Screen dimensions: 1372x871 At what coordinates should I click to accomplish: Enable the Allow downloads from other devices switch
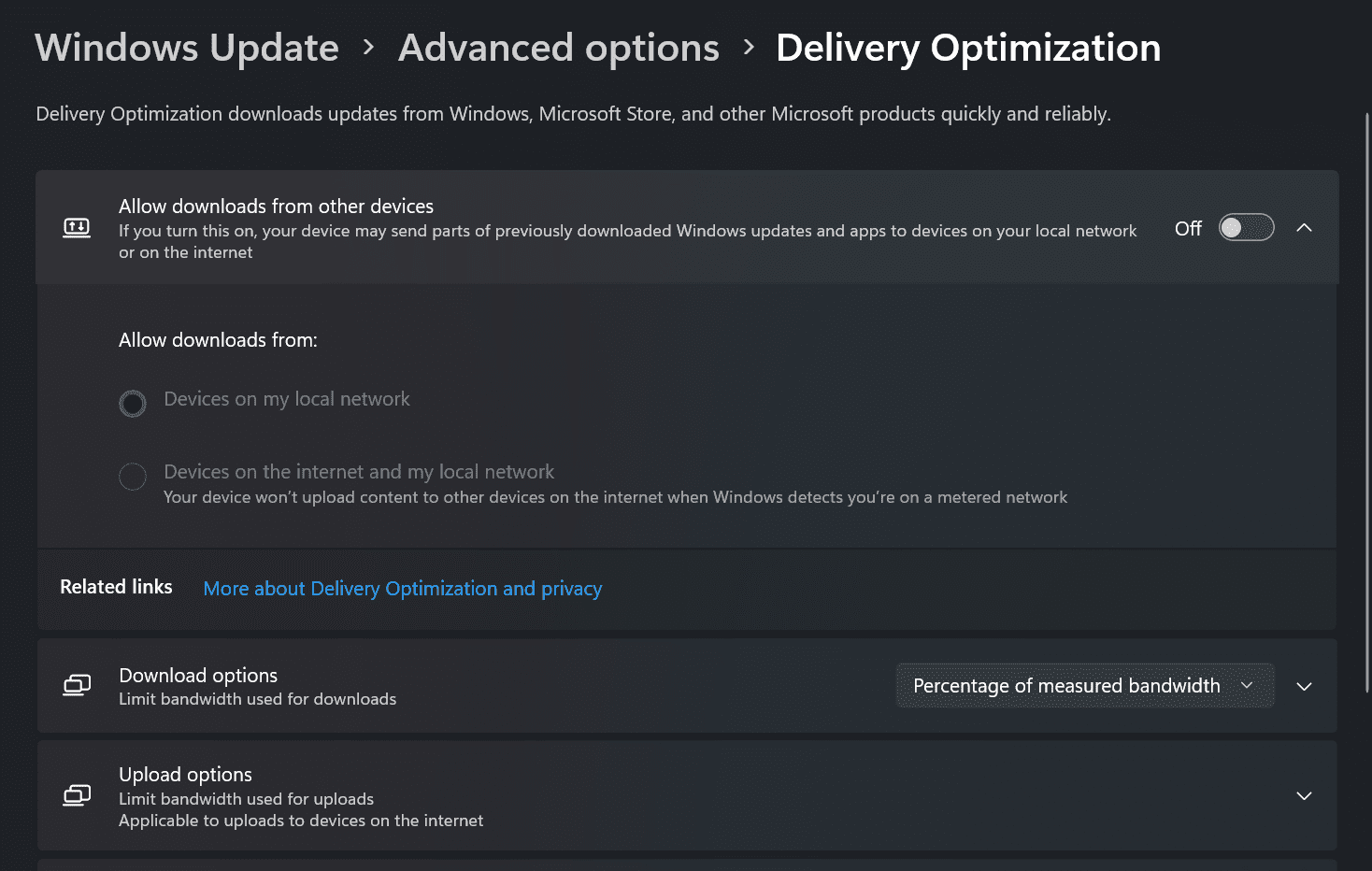[x=1246, y=227]
